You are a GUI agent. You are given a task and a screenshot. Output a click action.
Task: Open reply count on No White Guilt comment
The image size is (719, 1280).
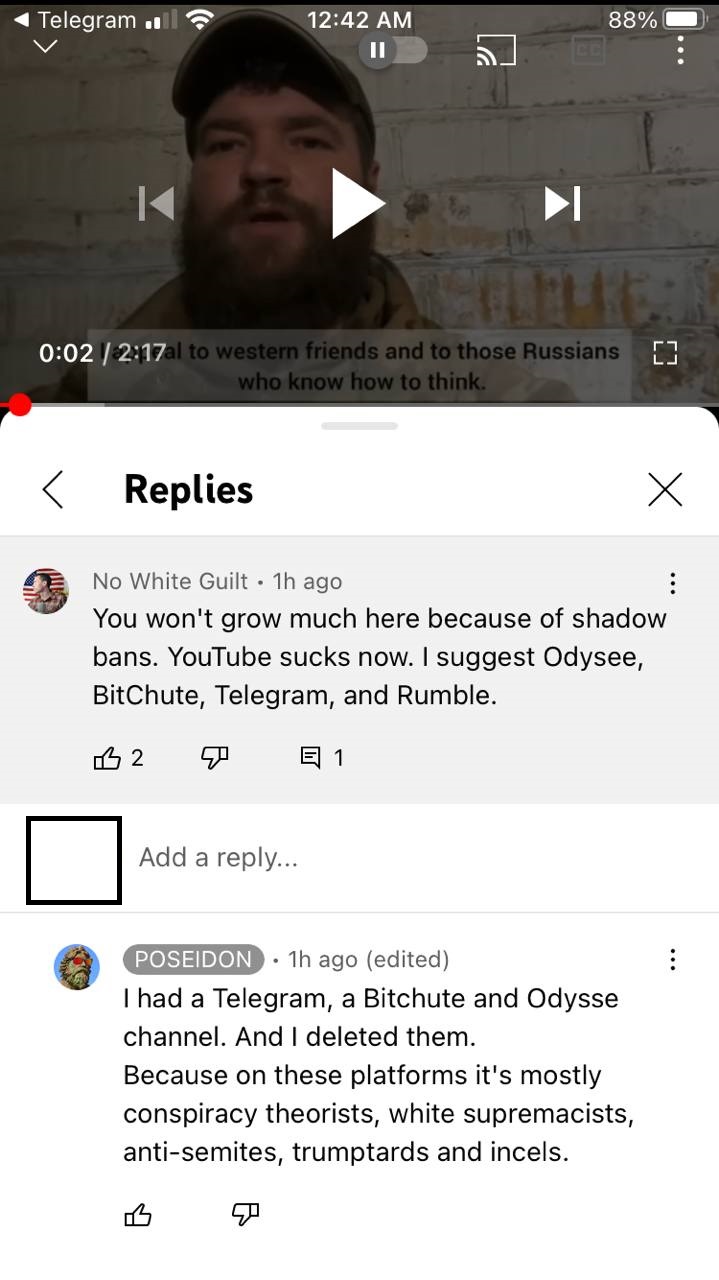coord(322,758)
